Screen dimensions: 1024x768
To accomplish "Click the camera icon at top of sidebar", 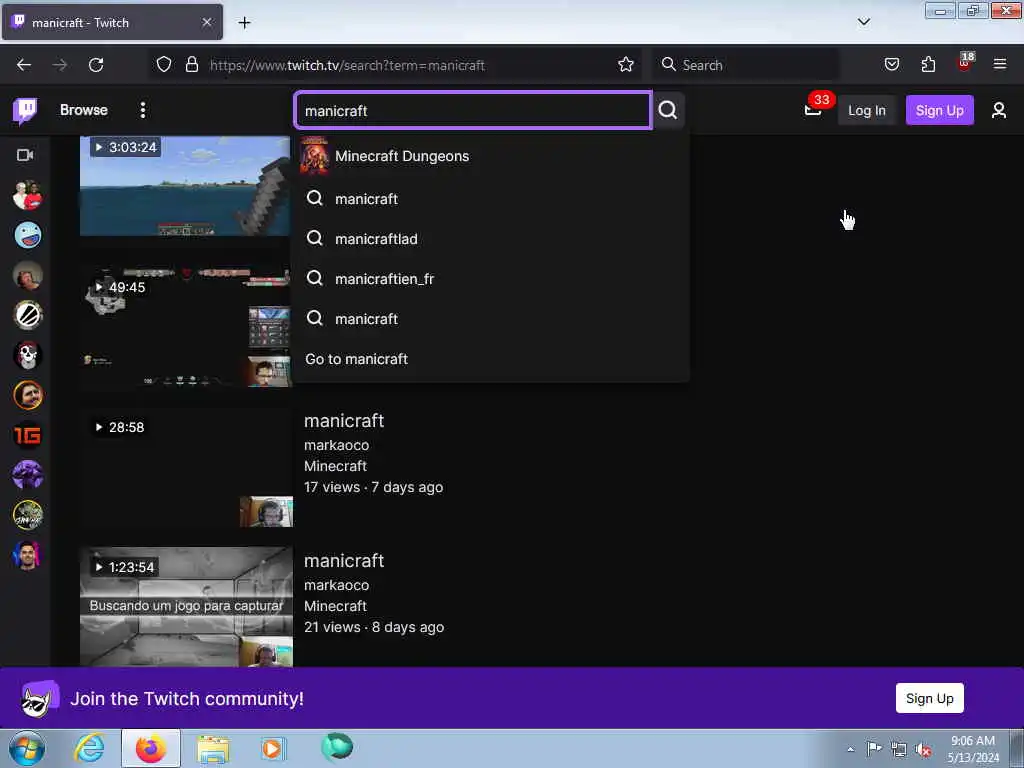I will coord(25,155).
